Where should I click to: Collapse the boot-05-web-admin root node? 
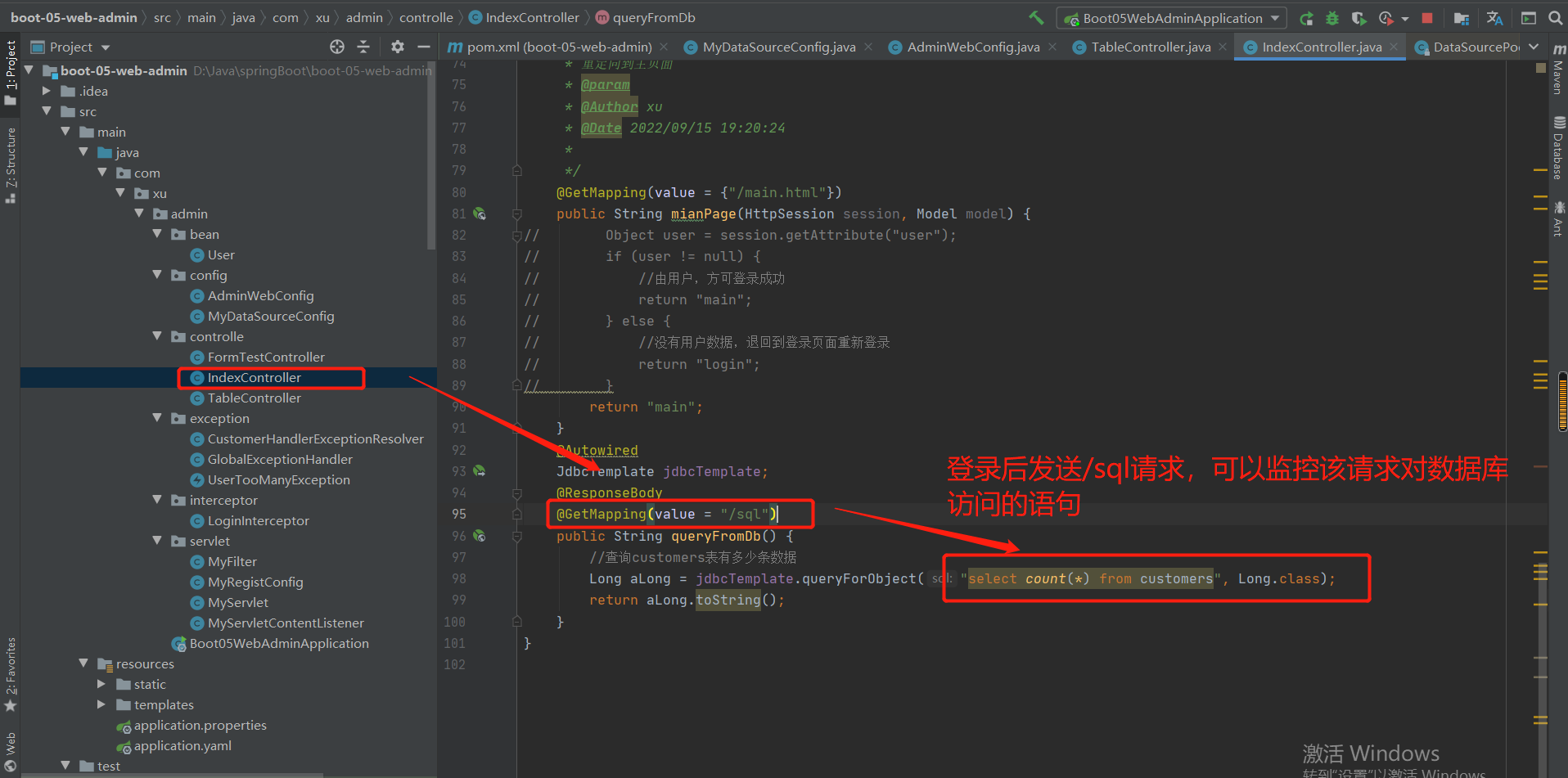pos(29,70)
